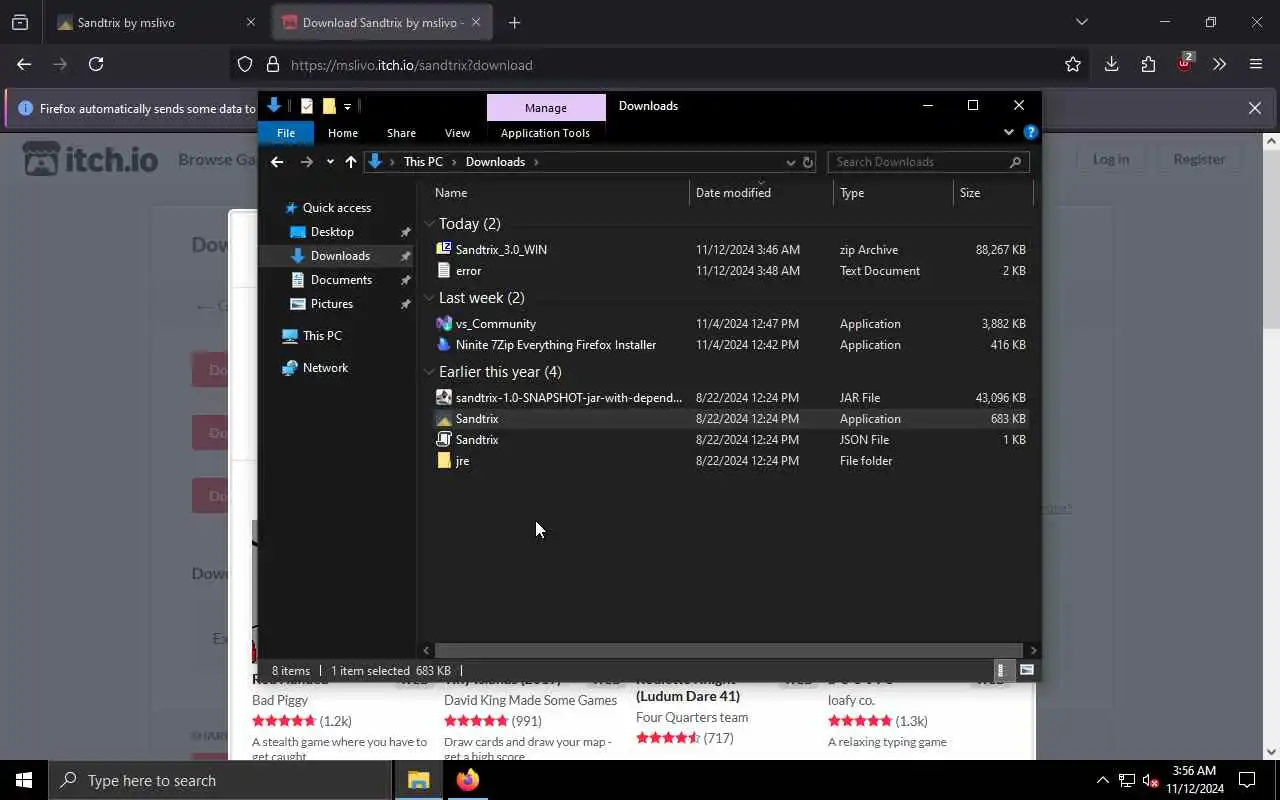Open Firefox downloads panel
The height and width of the screenshot is (800, 1280).
[1111, 64]
